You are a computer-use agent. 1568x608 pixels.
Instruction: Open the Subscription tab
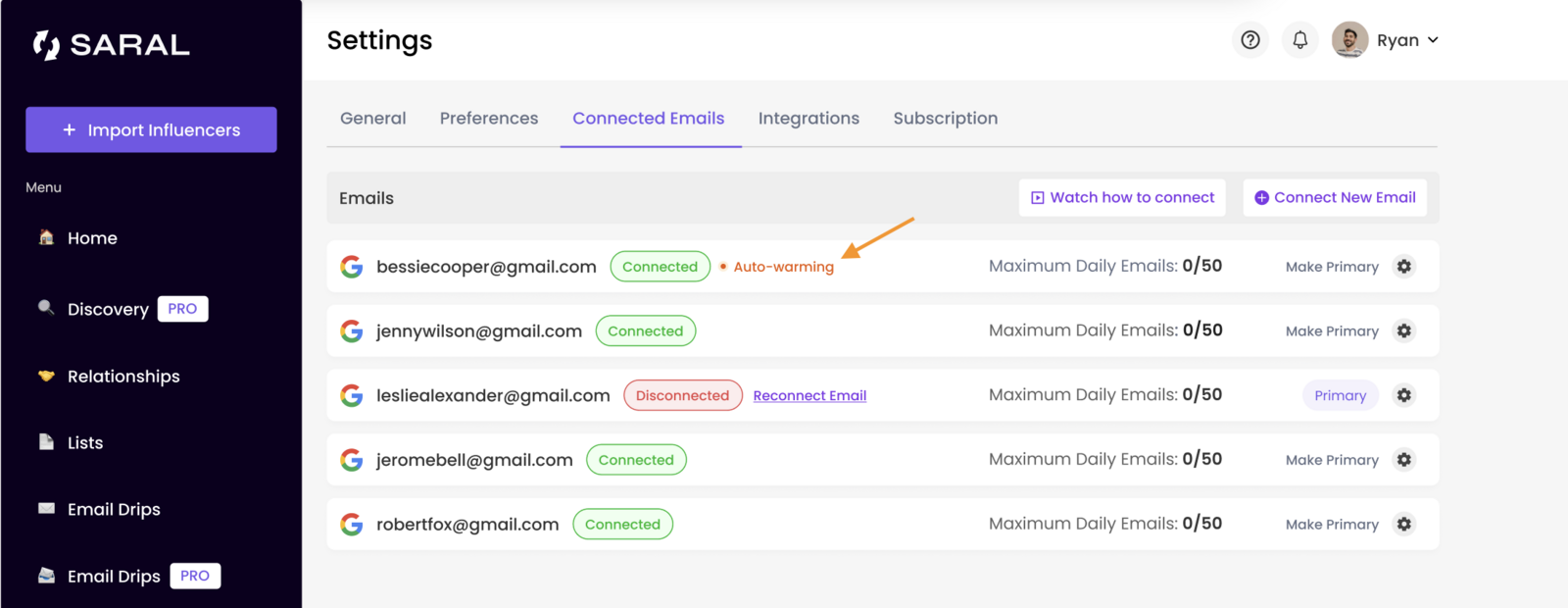[946, 119]
